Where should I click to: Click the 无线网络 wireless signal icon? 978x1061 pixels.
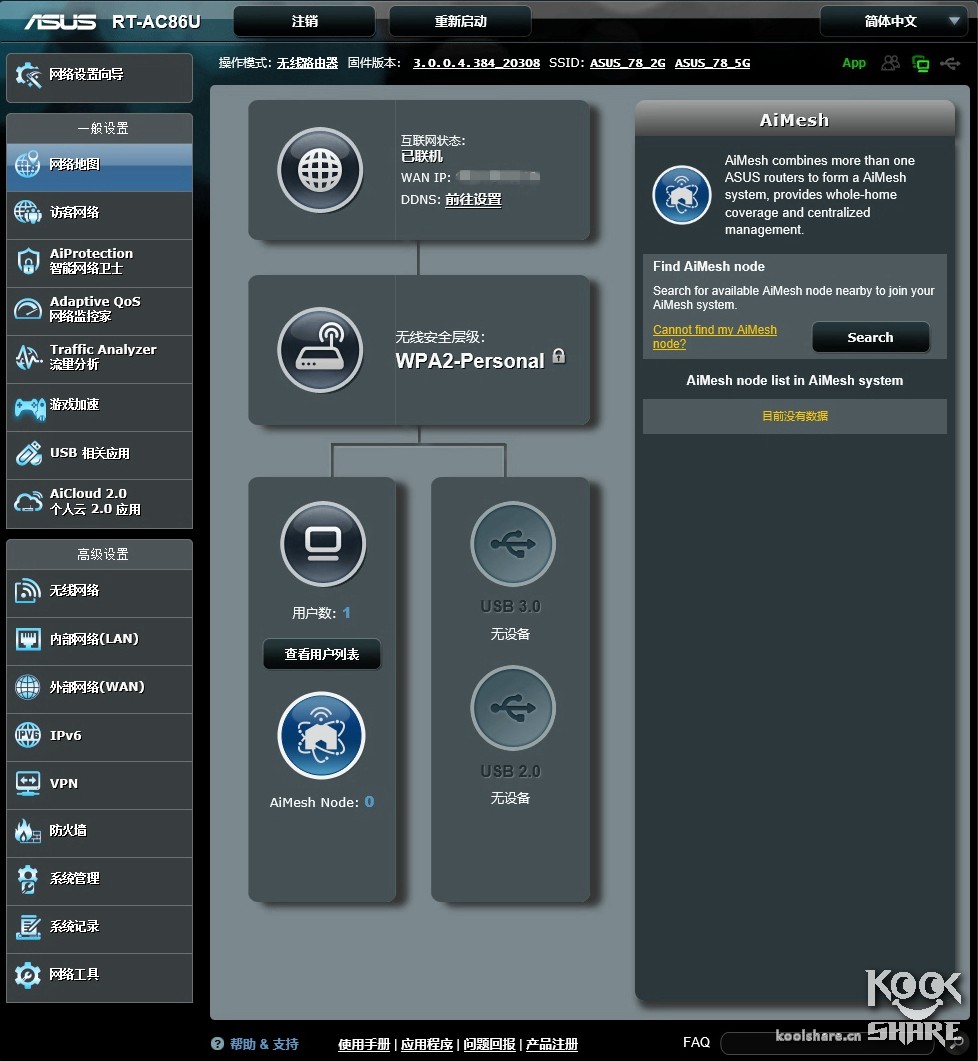[28, 591]
